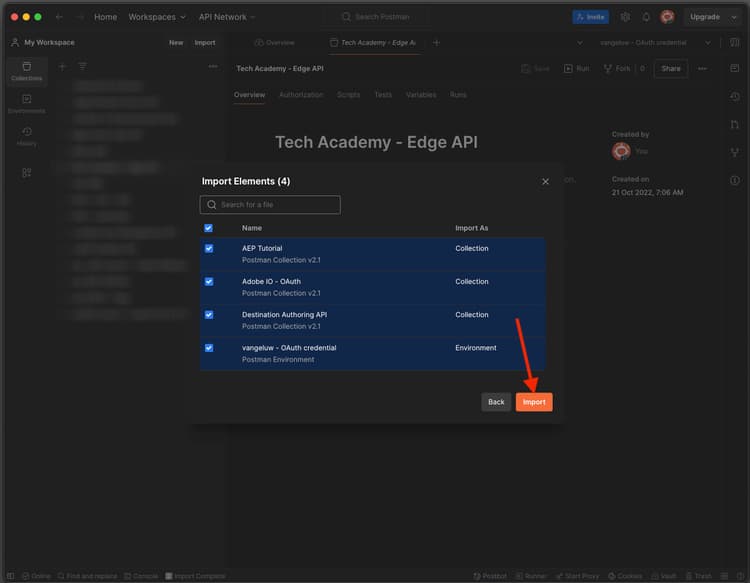The image size is (750, 583).
Task: Add a new tab with the plus icon
Action: coord(436,43)
